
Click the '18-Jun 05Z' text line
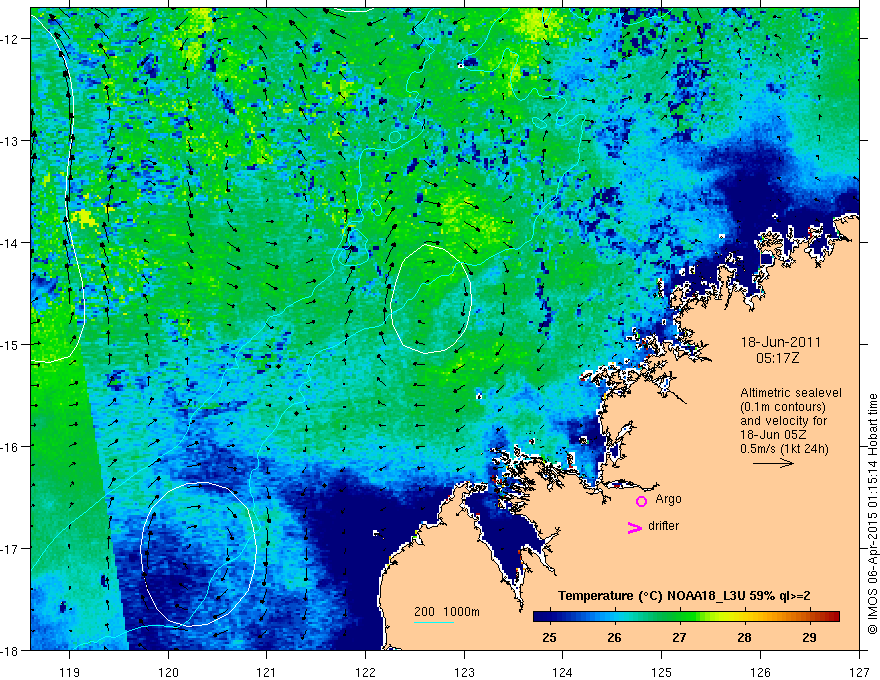(x=774, y=435)
